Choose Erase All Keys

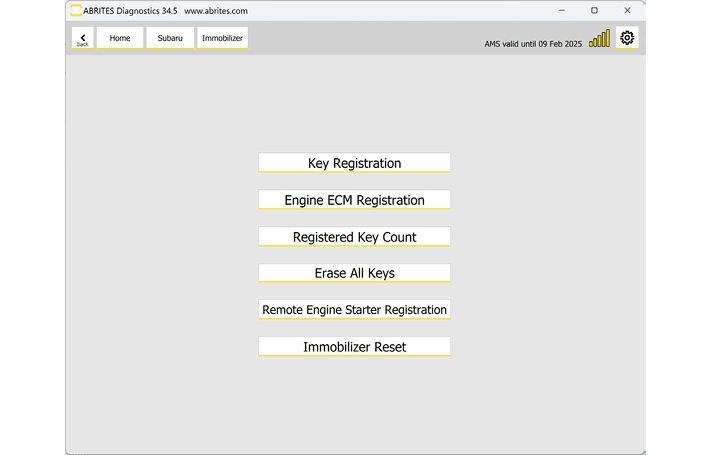point(354,273)
